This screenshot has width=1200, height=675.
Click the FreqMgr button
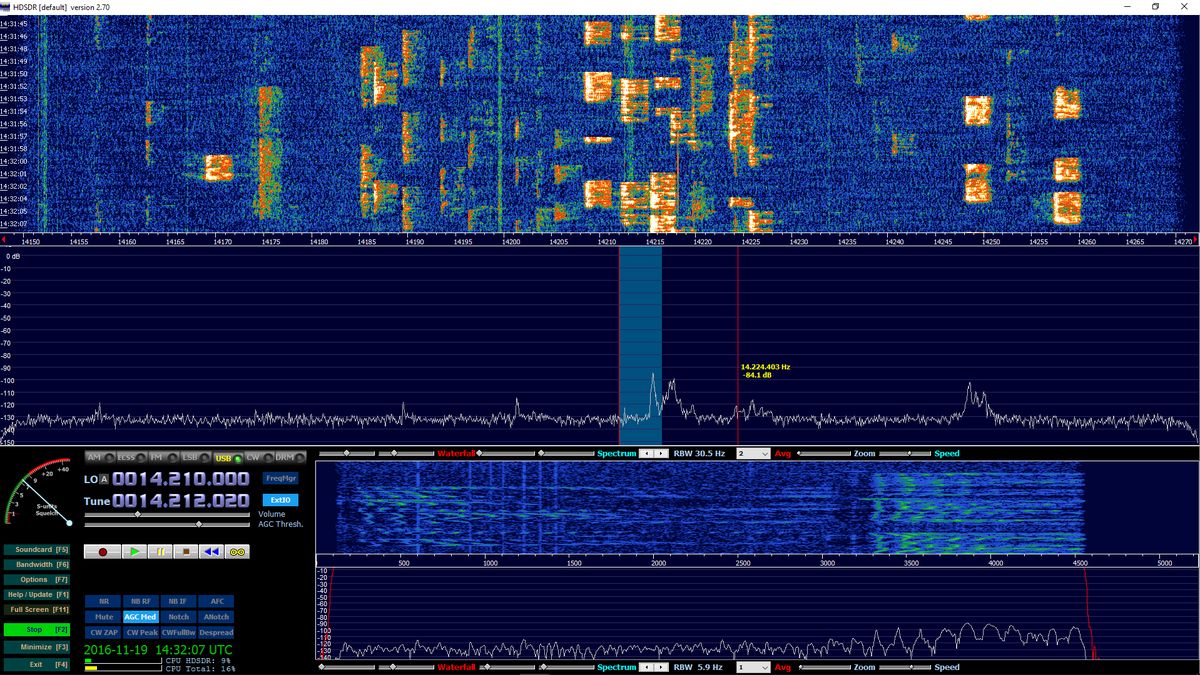280,479
